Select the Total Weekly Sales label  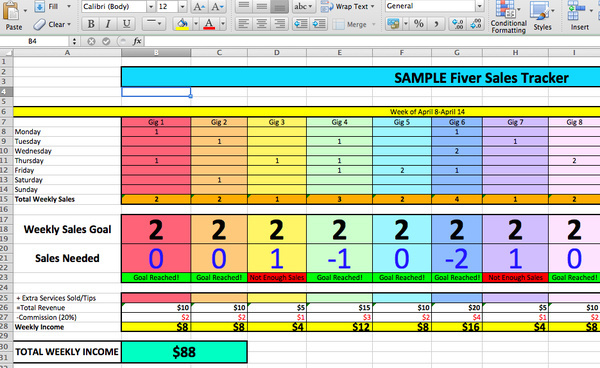tap(44, 199)
